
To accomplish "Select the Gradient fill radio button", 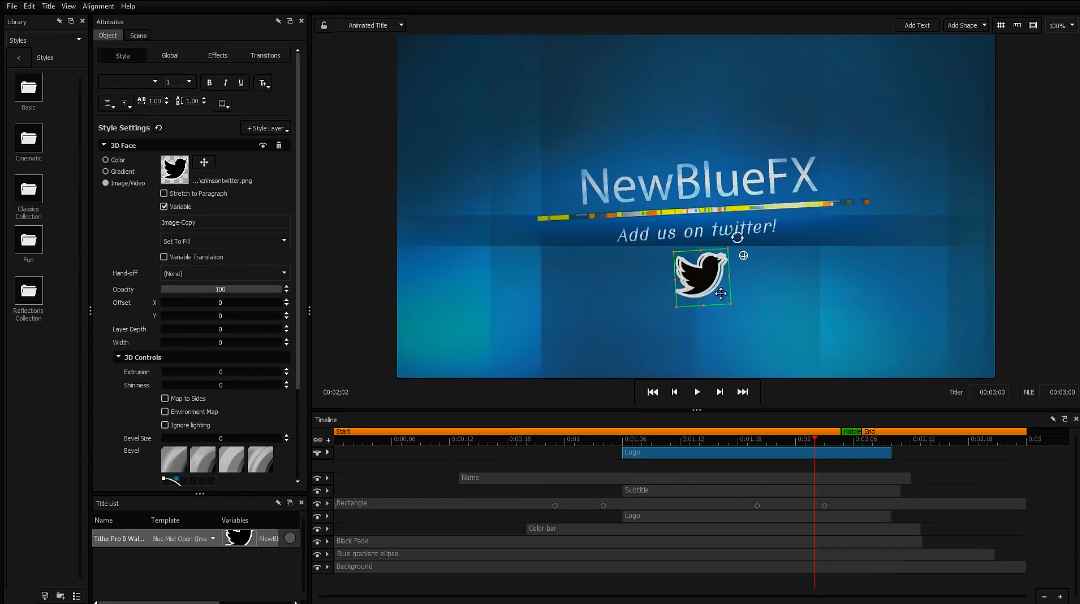I will 105,171.
